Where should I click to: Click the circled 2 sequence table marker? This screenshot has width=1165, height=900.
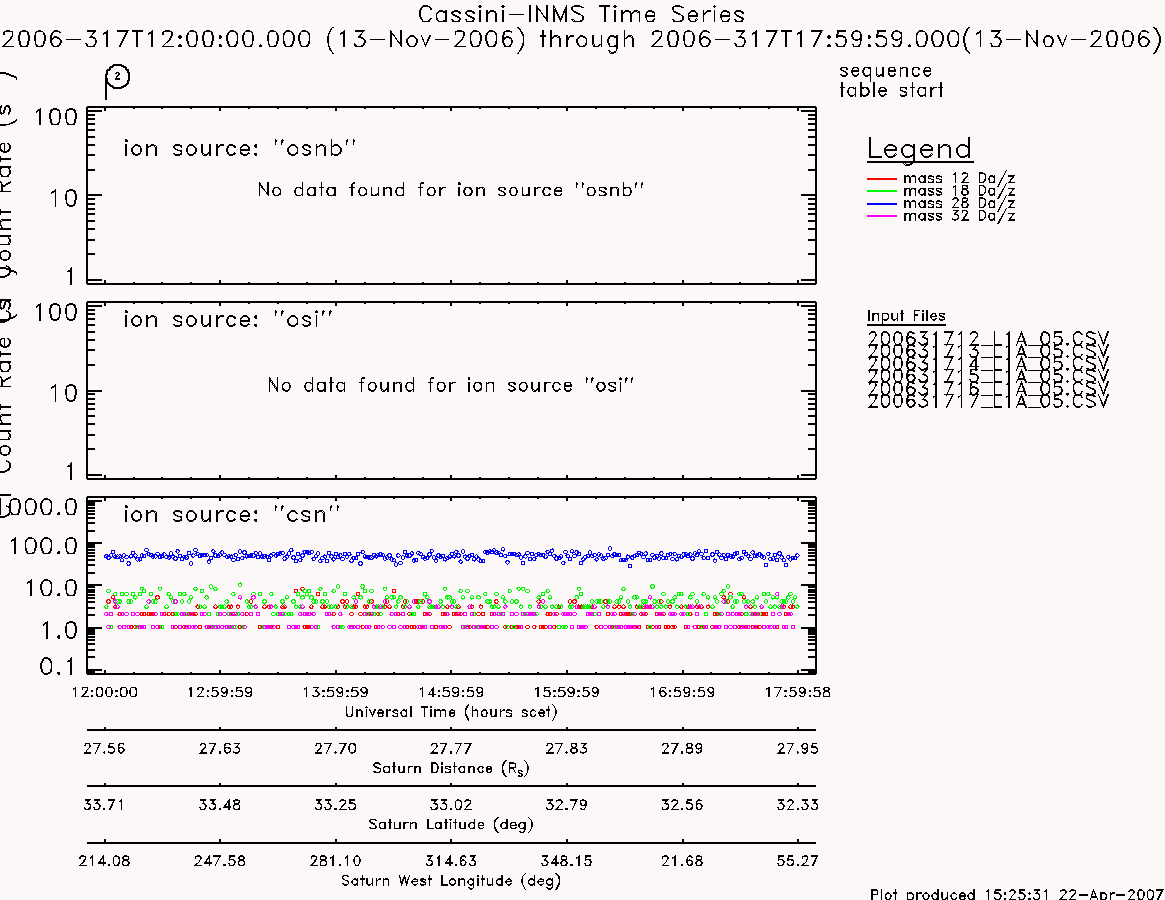(x=117, y=77)
